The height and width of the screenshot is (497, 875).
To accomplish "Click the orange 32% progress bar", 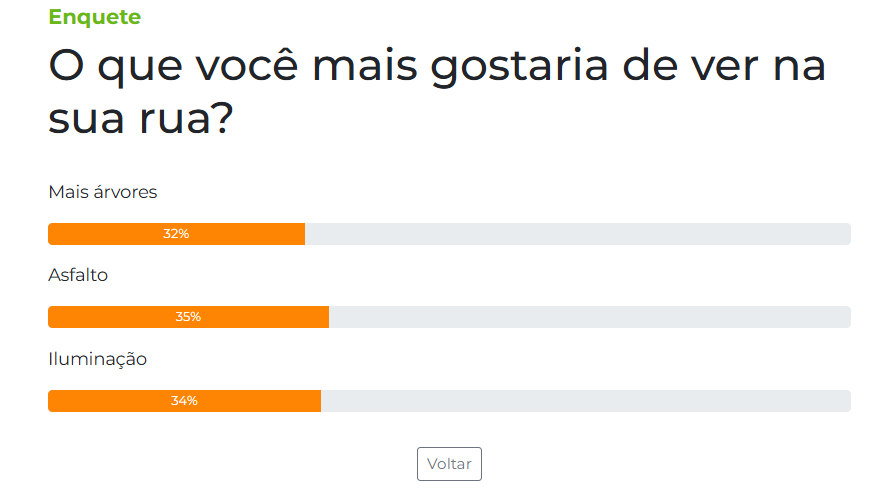I will pyautogui.click(x=176, y=234).
